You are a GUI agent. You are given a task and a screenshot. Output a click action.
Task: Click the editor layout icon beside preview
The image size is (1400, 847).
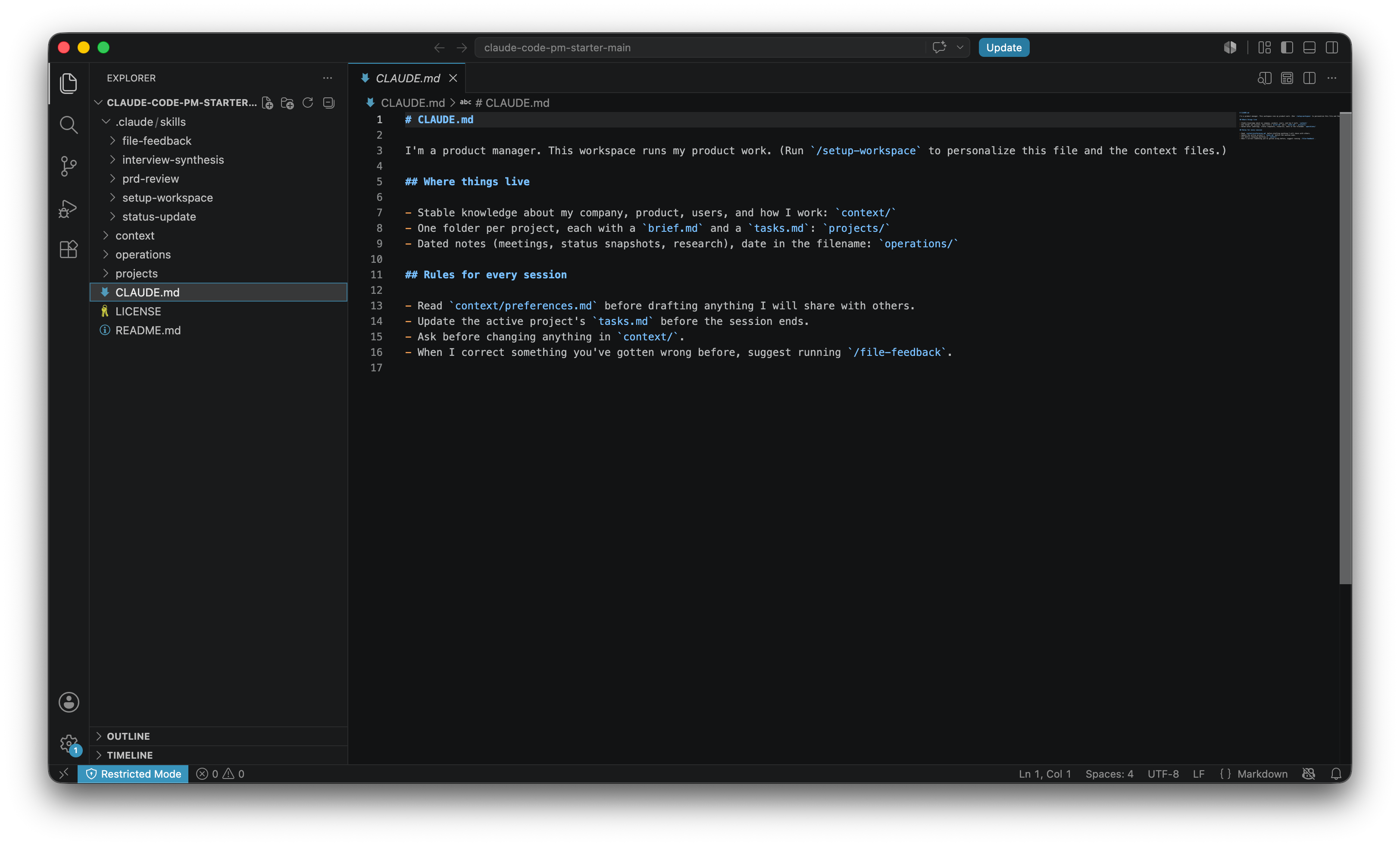[1287, 78]
